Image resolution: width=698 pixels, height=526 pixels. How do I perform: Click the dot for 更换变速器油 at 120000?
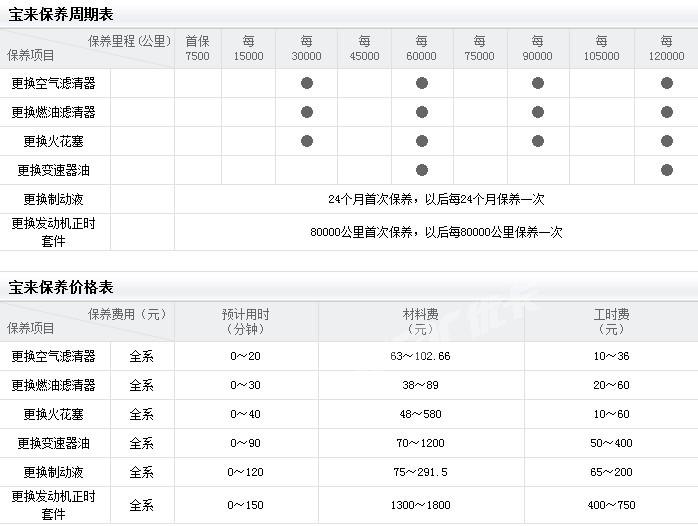click(x=667, y=170)
